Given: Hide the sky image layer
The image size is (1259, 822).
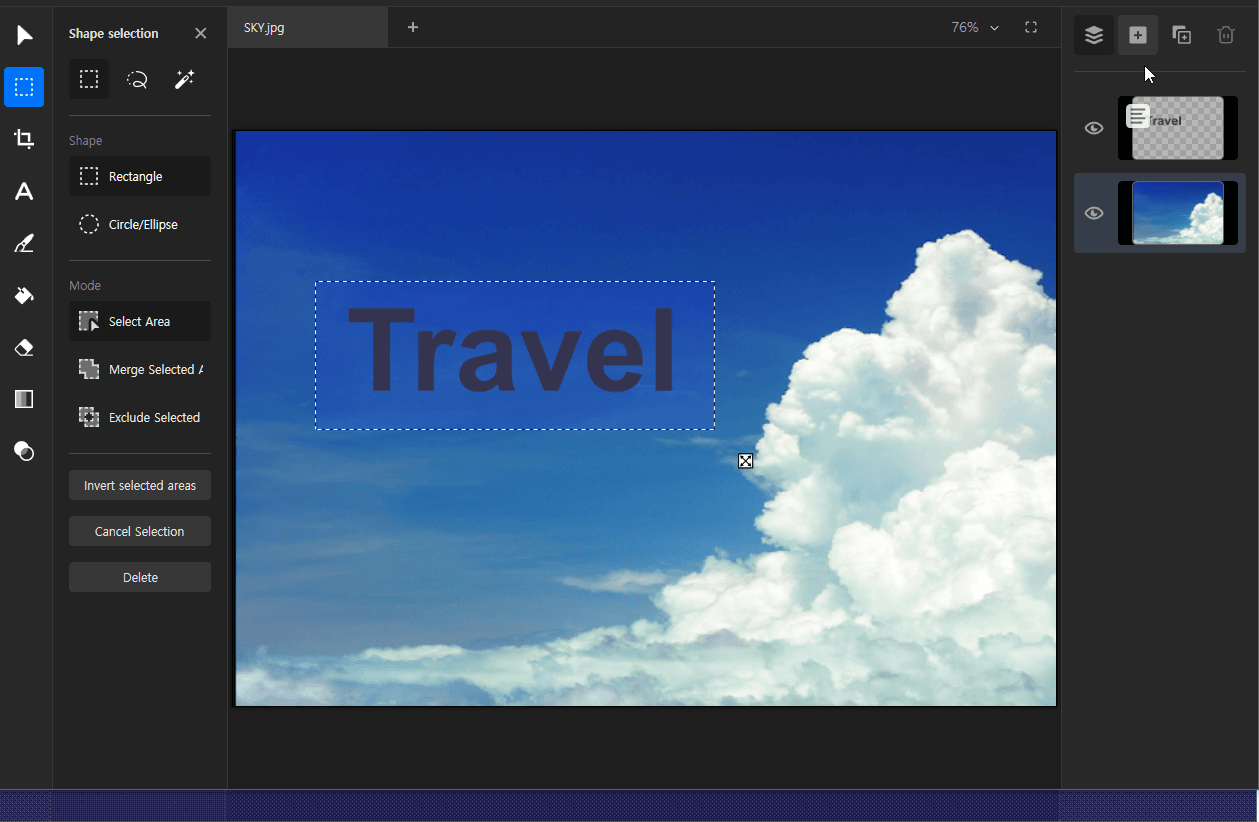Looking at the screenshot, I should 1094,213.
